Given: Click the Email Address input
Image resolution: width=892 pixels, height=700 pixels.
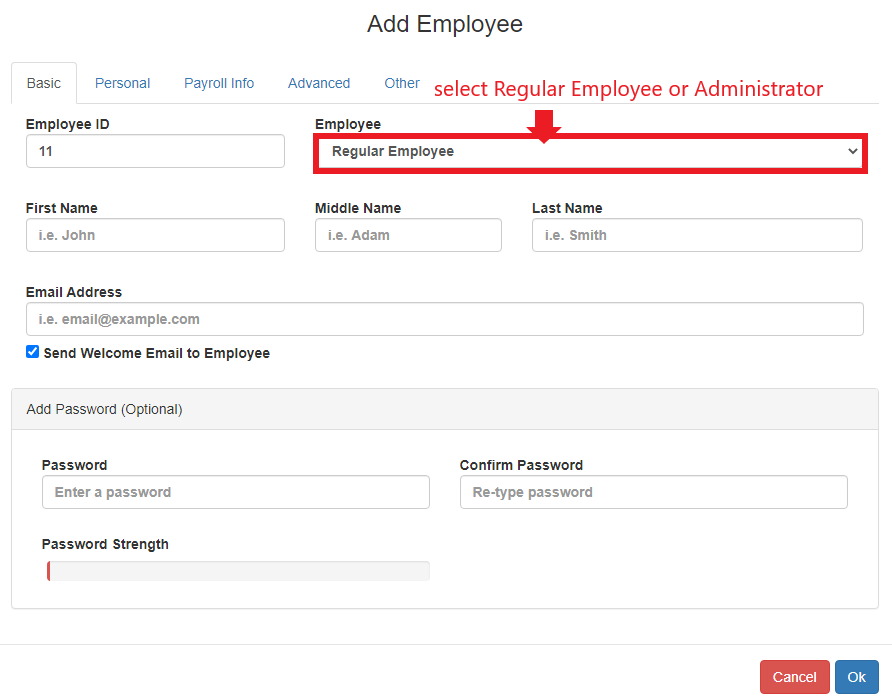Looking at the screenshot, I should pos(444,320).
